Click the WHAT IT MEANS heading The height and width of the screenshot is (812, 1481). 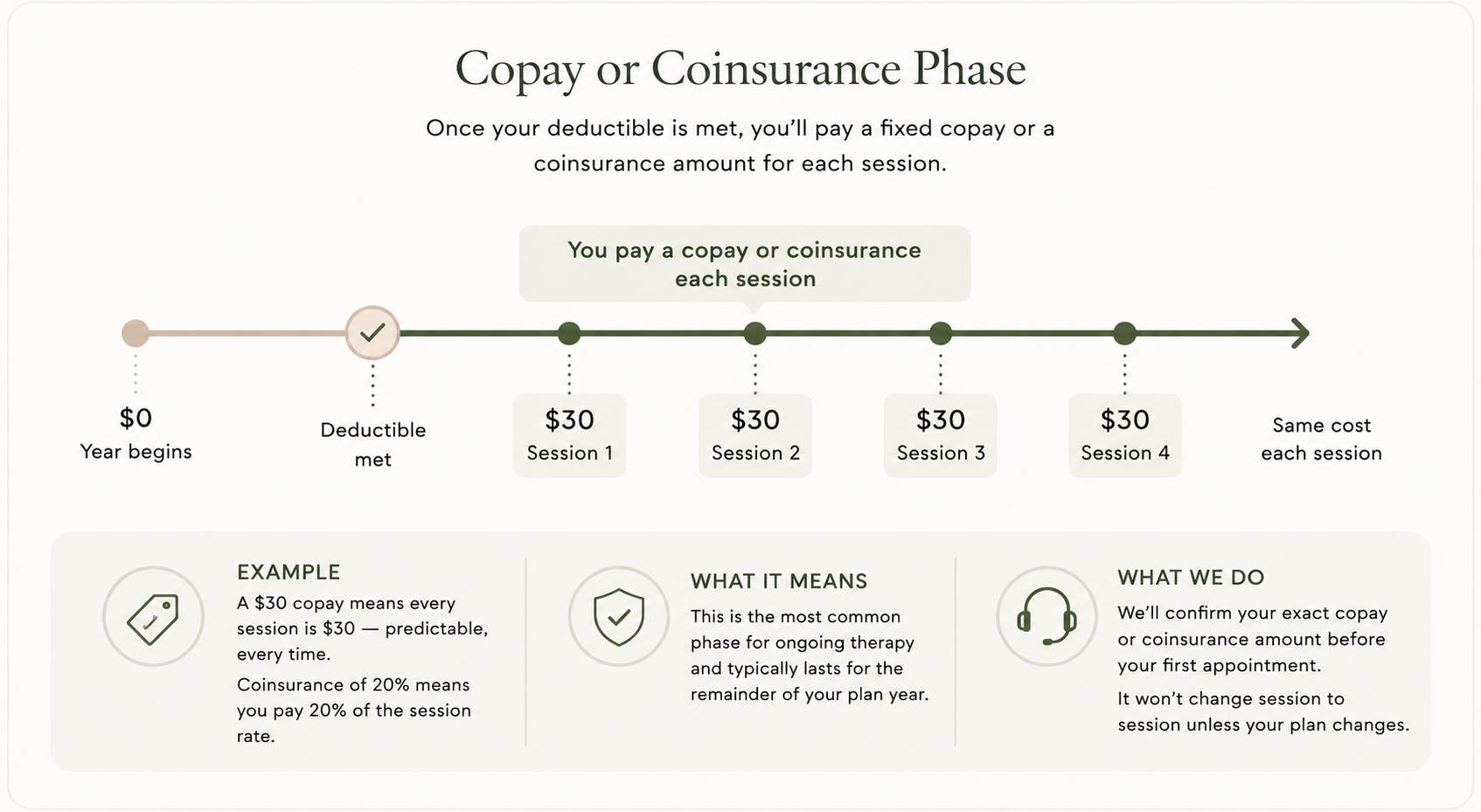click(x=779, y=581)
